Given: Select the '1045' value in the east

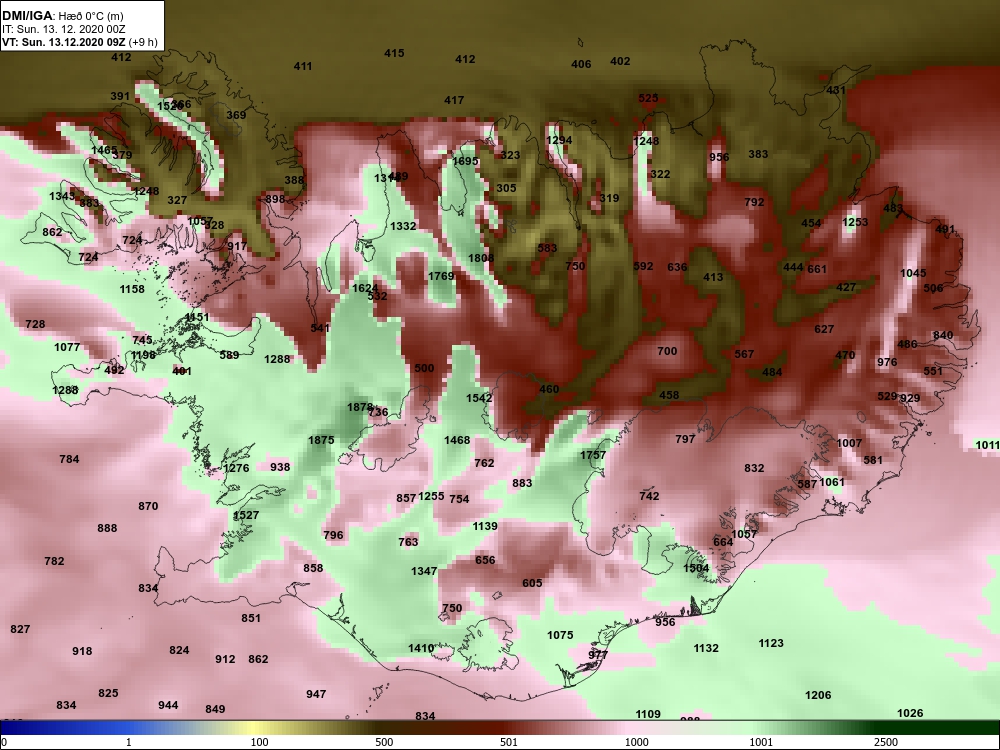Looking at the screenshot, I should point(913,273).
